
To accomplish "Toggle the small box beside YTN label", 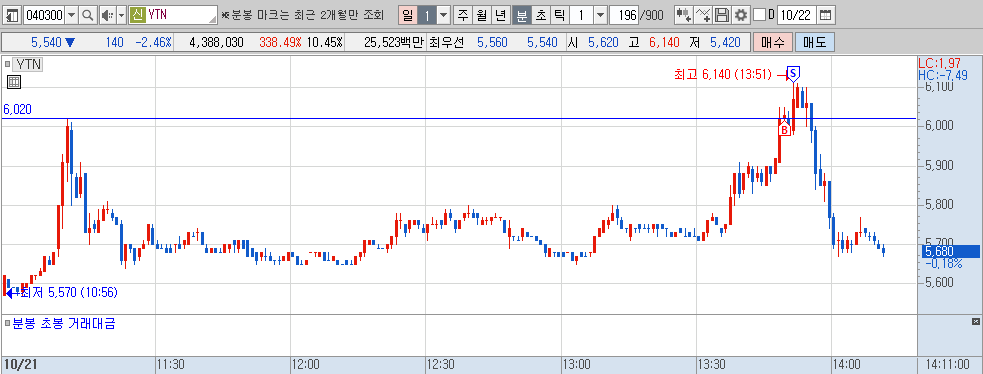I will click(x=8, y=63).
